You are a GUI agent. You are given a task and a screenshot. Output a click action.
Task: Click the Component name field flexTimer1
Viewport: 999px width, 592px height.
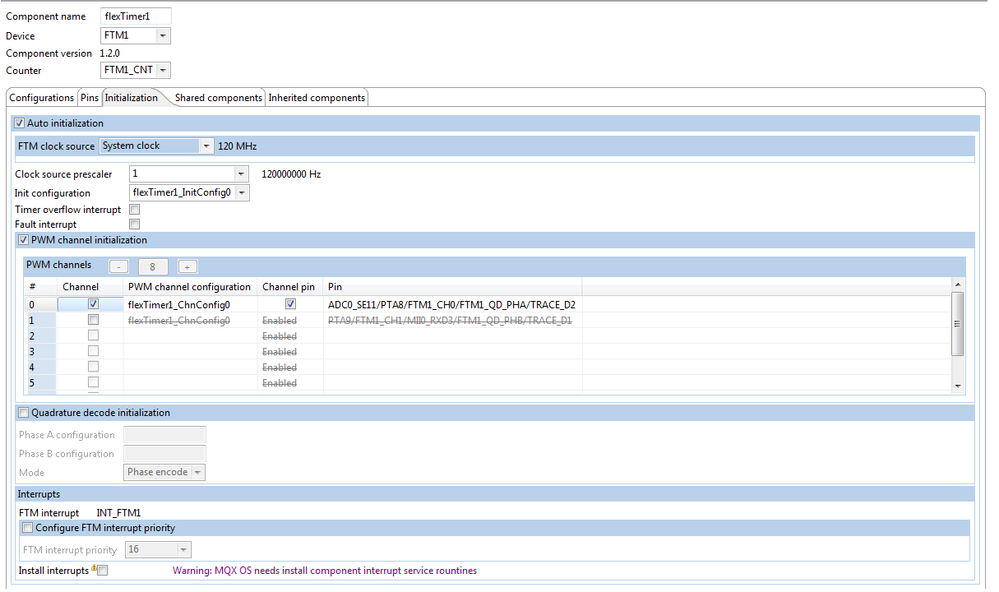[136, 17]
